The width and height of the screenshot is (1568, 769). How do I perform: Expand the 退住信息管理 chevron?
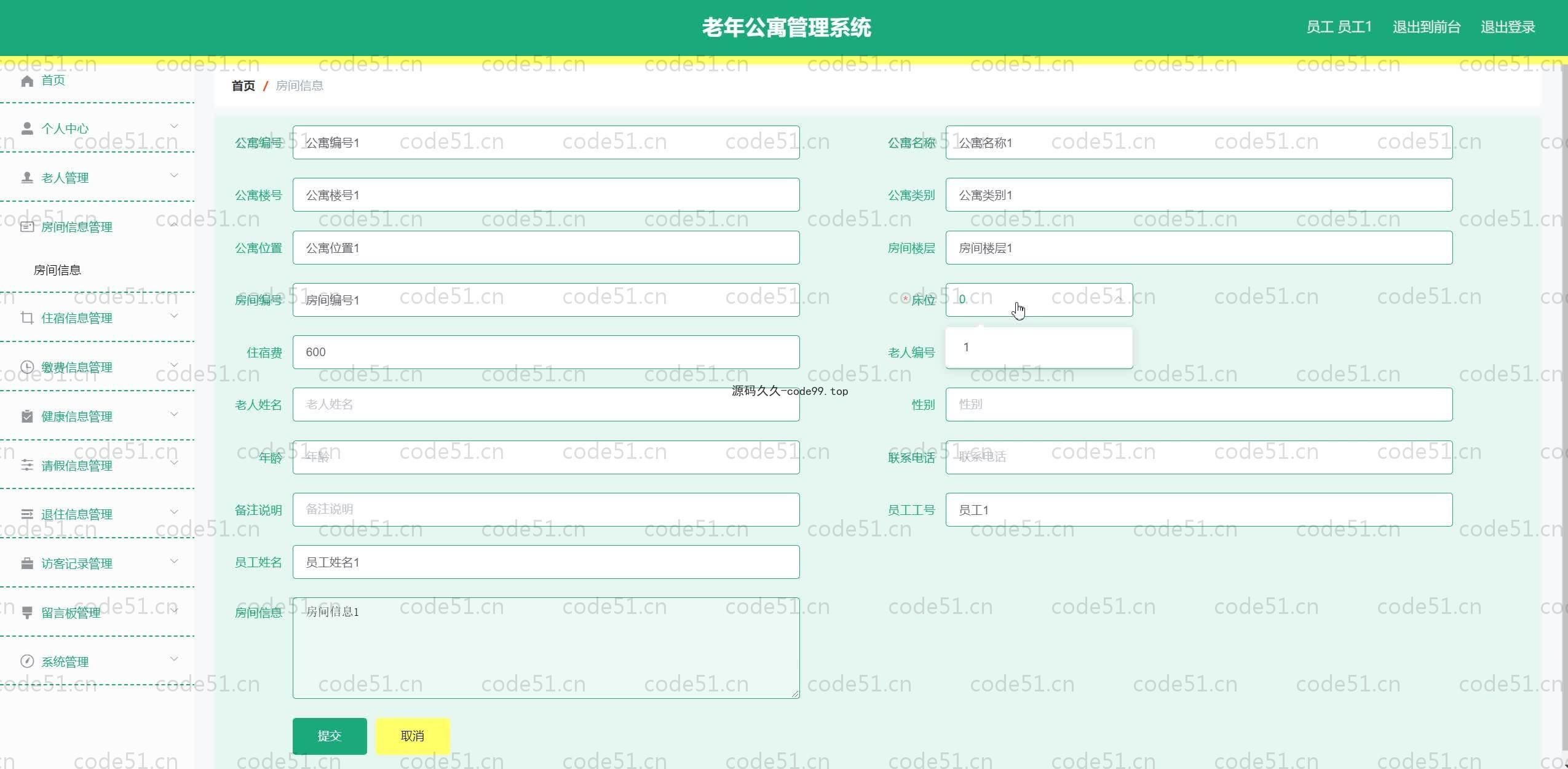pyautogui.click(x=174, y=512)
